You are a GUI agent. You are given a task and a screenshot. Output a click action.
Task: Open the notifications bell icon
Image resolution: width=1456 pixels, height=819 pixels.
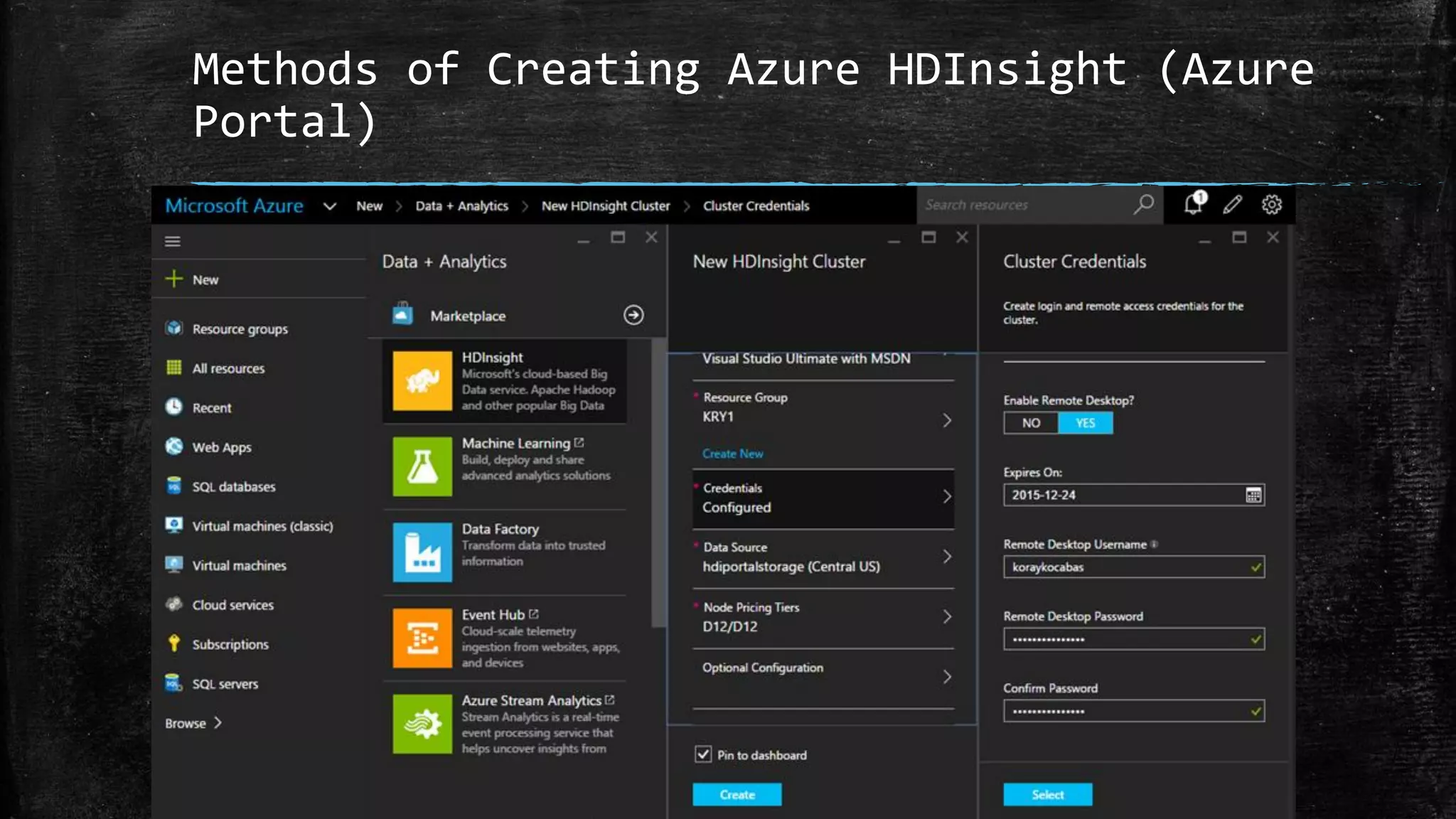[x=1194, y=203]
